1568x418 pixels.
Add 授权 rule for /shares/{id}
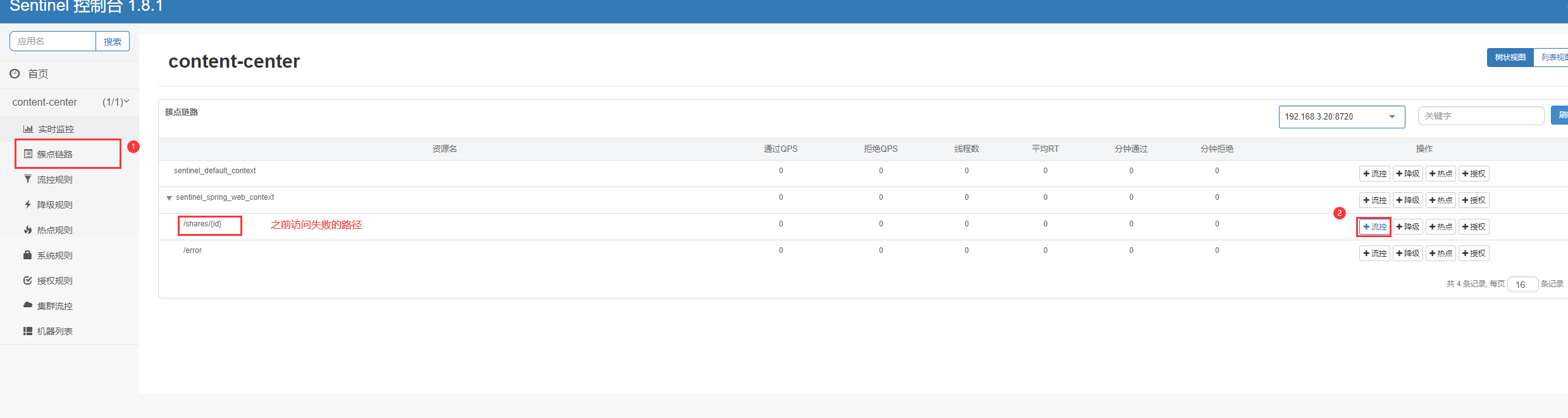pyautogui.click(x=1474, y=226)
